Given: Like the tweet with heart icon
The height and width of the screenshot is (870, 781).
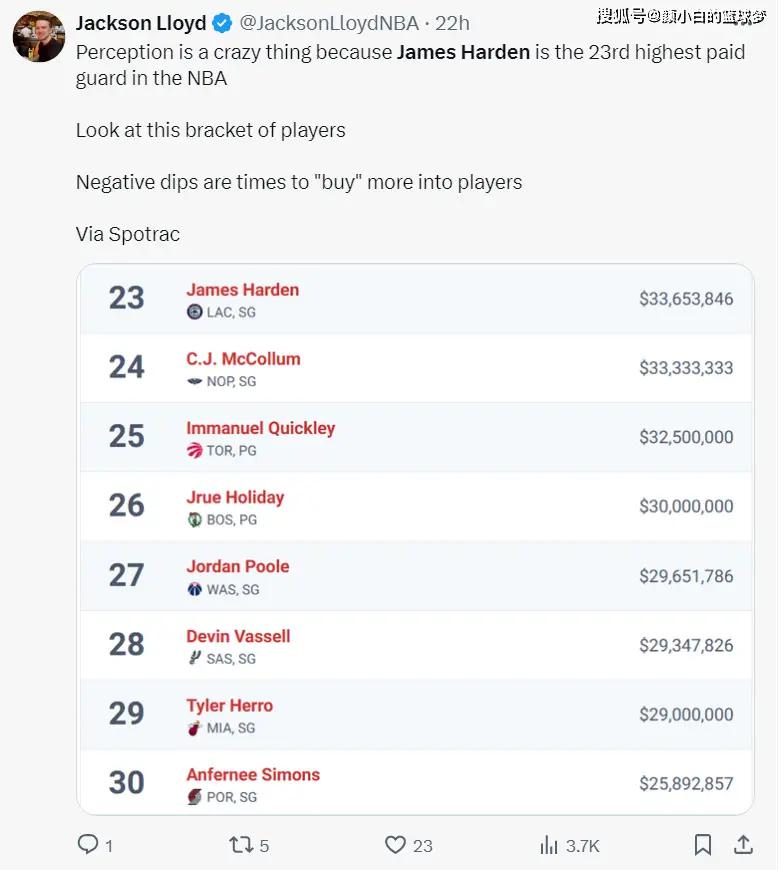Looking at the screenshot, I should [395, 844].
